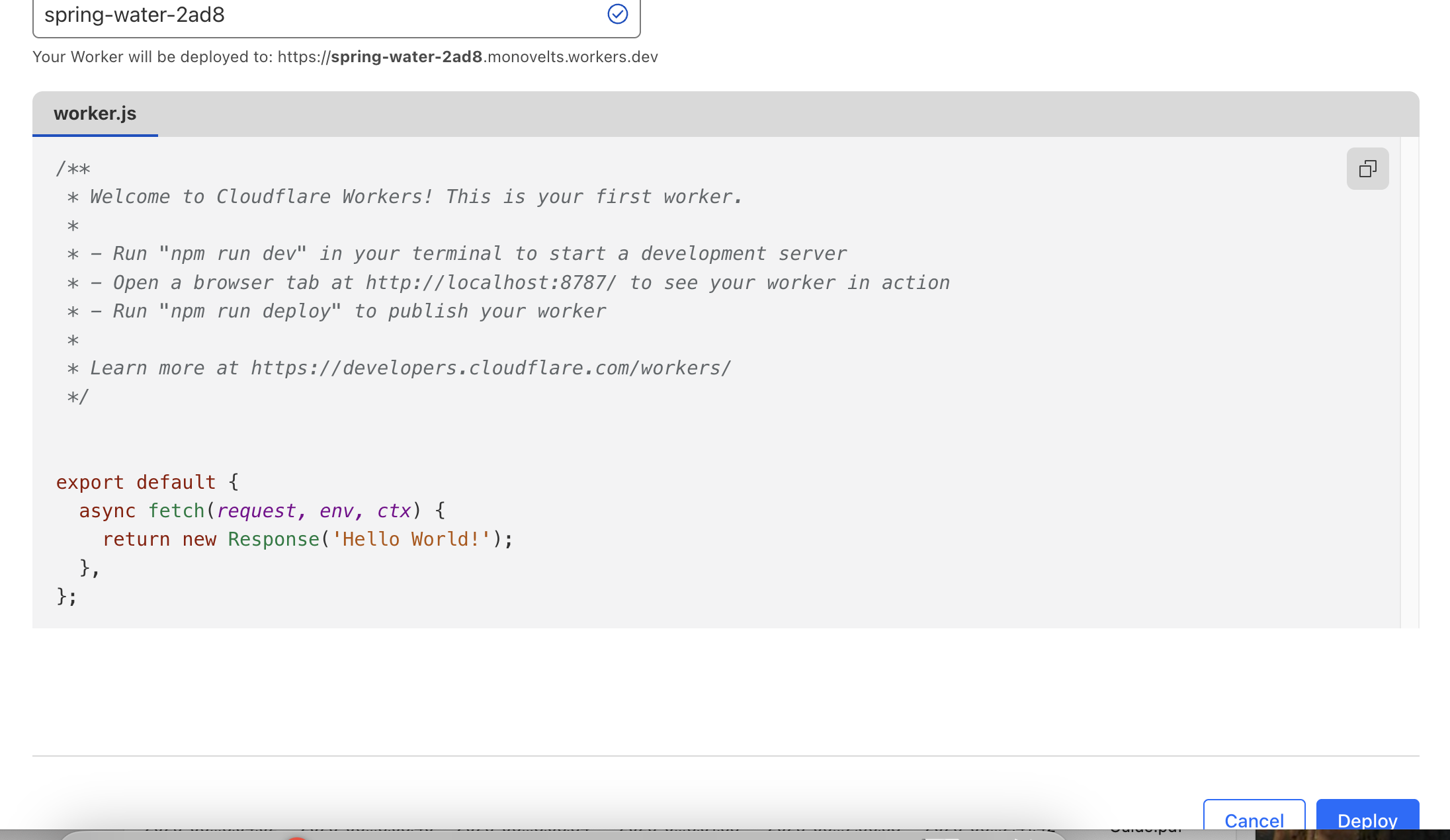This screenshot has height=840, width=1450.
Task: Click the http://localhost:8787/ address in comment
Action: (490, 283)
